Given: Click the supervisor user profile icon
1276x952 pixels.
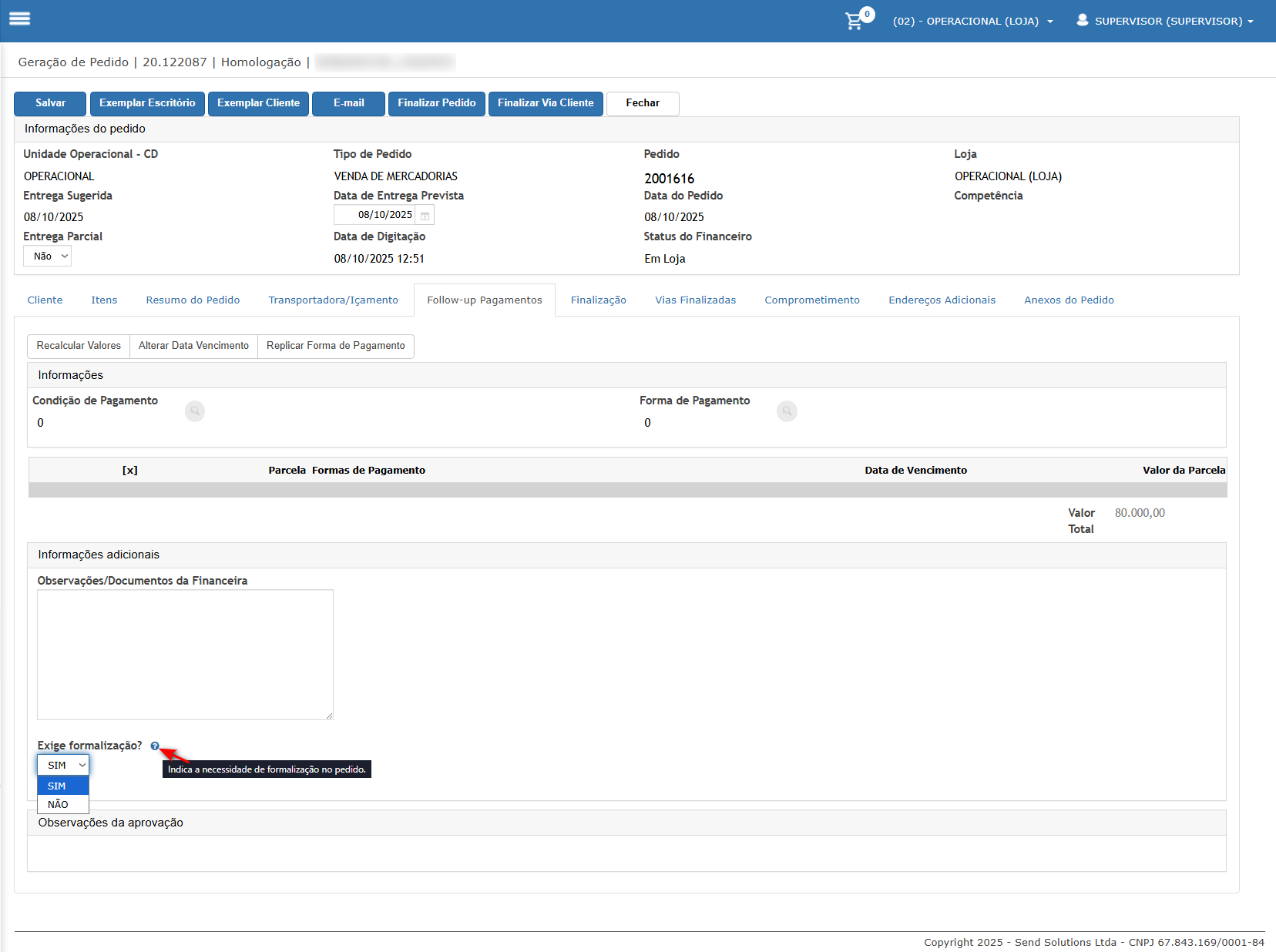Looking at the screenshot, I should coord(1083,20).
